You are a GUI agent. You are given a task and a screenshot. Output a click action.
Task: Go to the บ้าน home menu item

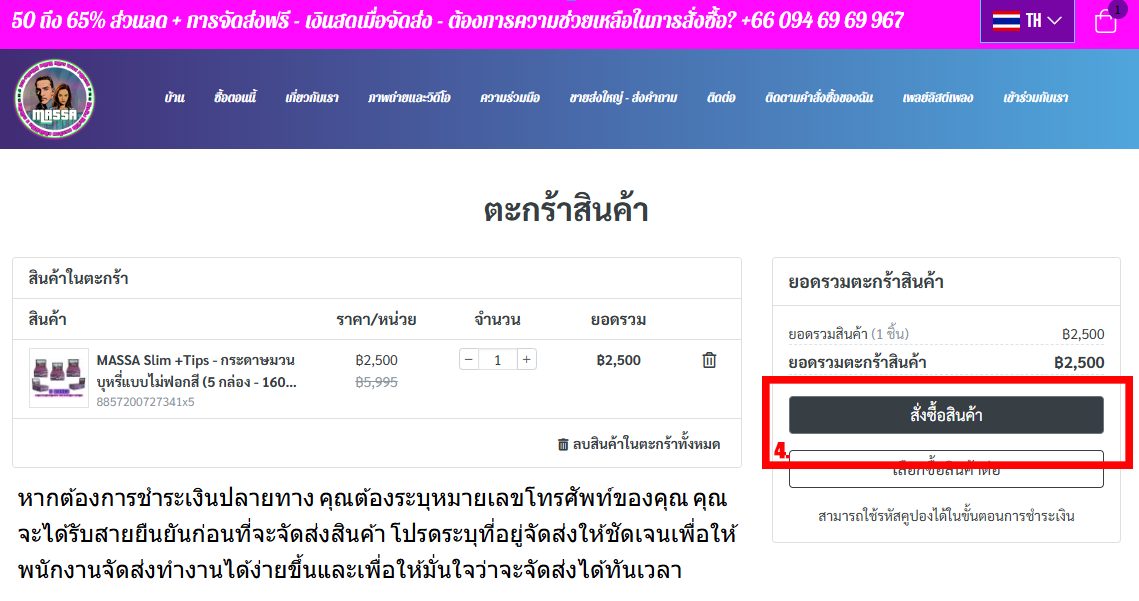(x=174, y=97)
